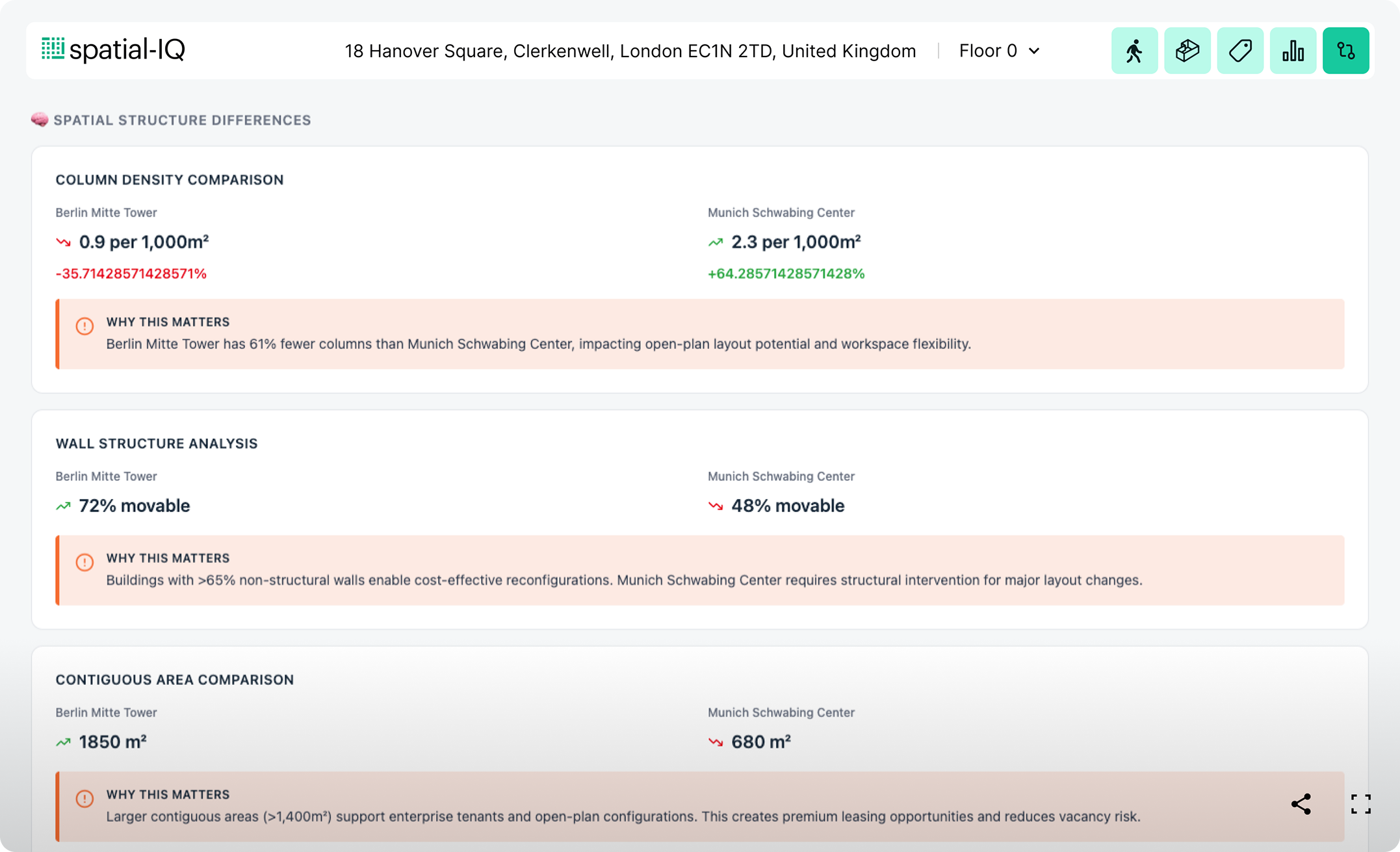This screenshot has width=1400, height=852.
Task: Select the price tag icon
Action: (x=1240, y=51)
